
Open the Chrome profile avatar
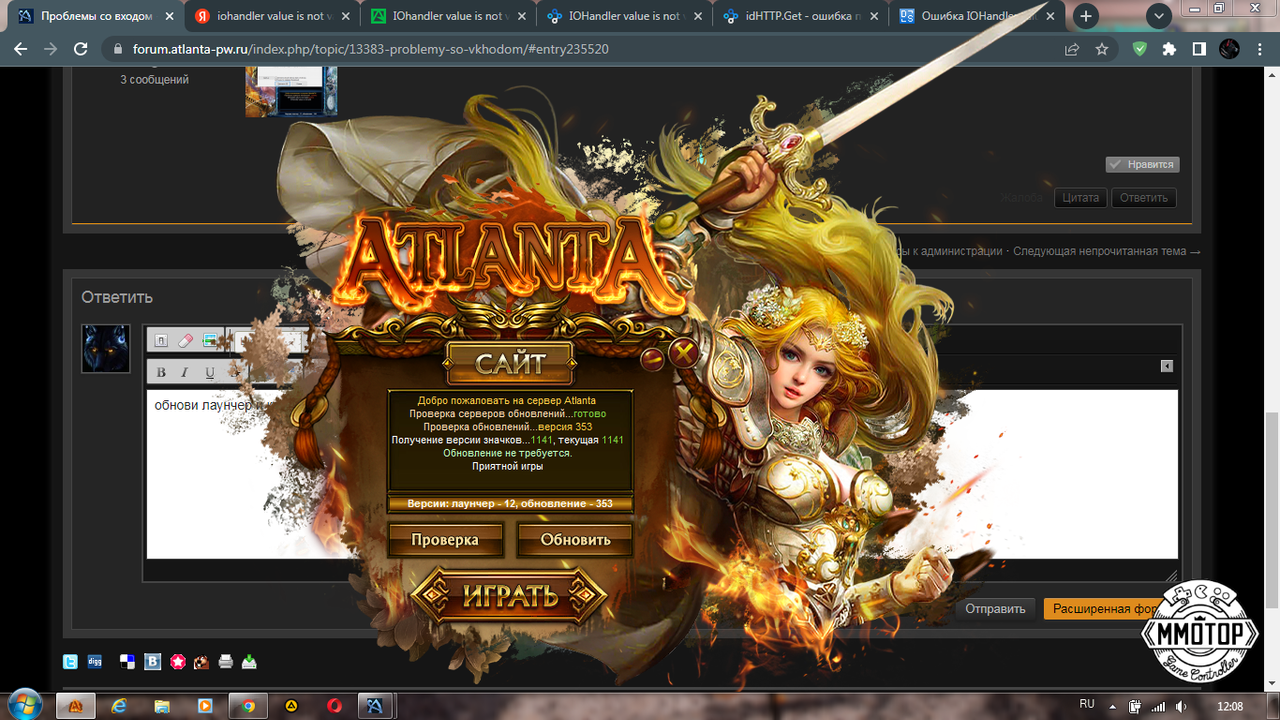click(1229, 49)
